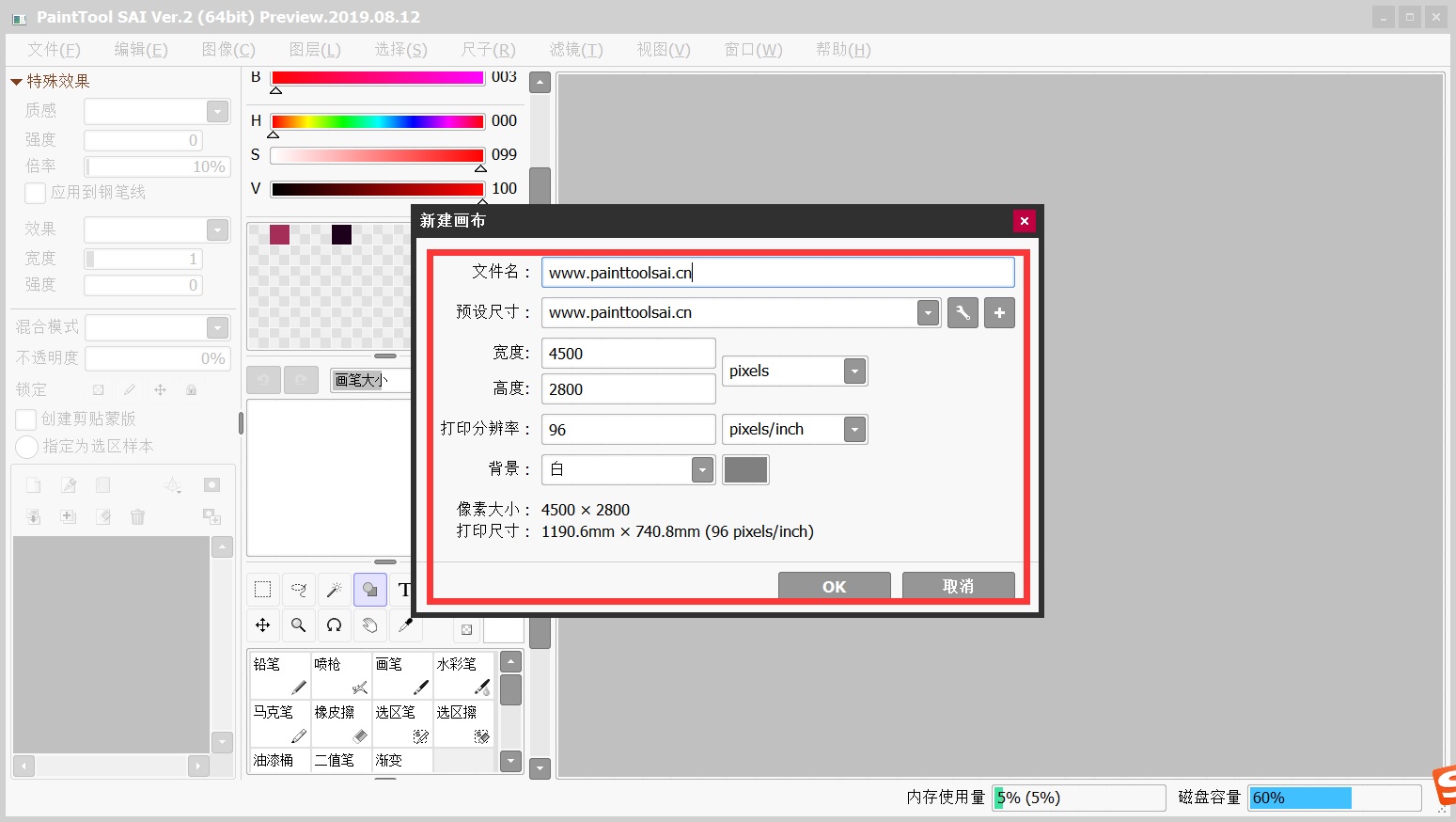Confirm new canvas with OK
The image size is (1456, 822).
834,586
